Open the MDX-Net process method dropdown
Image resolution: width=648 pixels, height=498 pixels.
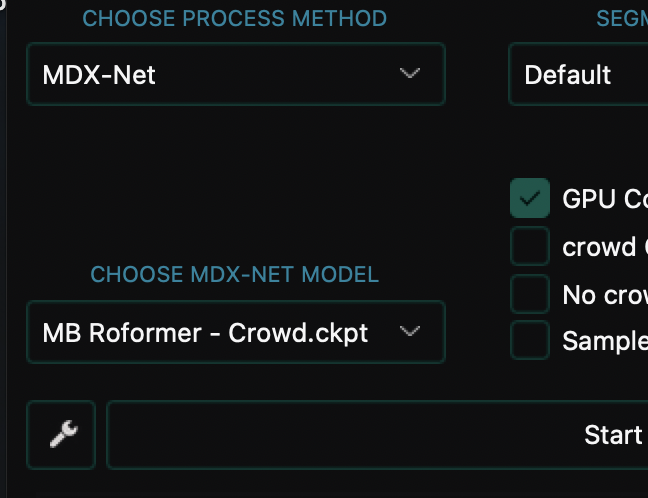(x=235, y=74)
